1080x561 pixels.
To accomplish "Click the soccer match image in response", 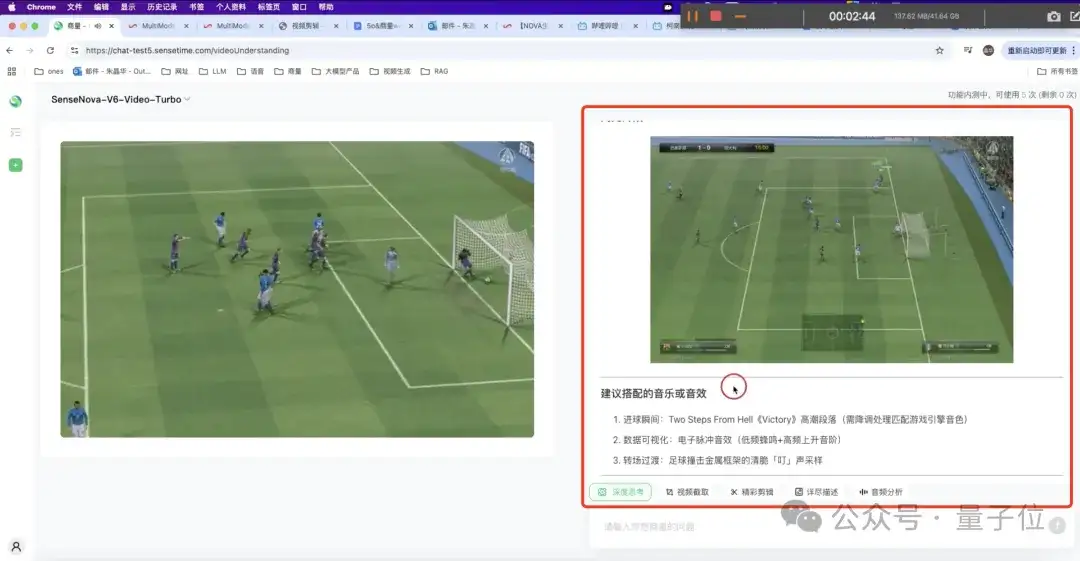I will [x=831, y=249].
